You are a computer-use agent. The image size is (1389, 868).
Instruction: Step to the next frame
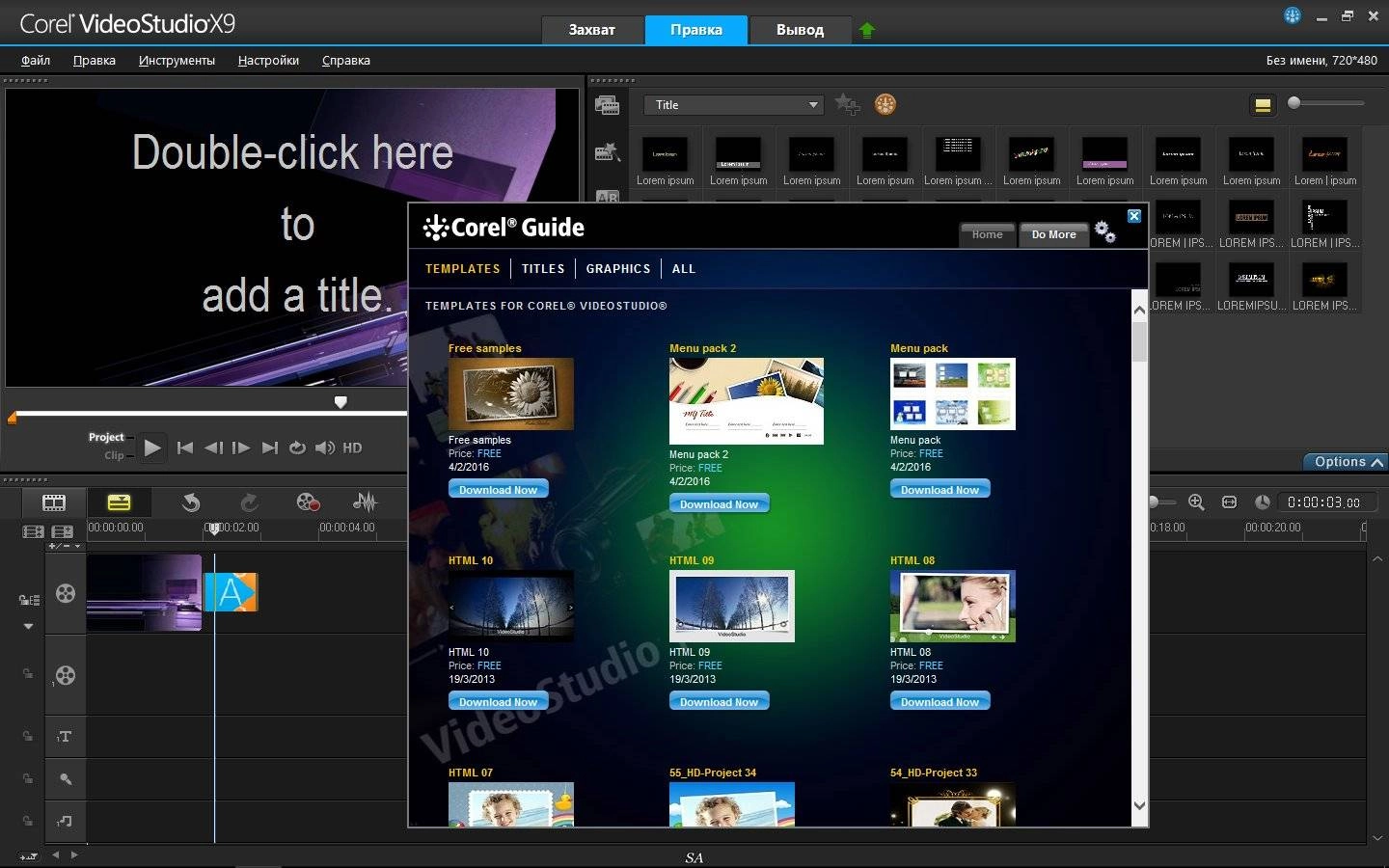(241, 448)
